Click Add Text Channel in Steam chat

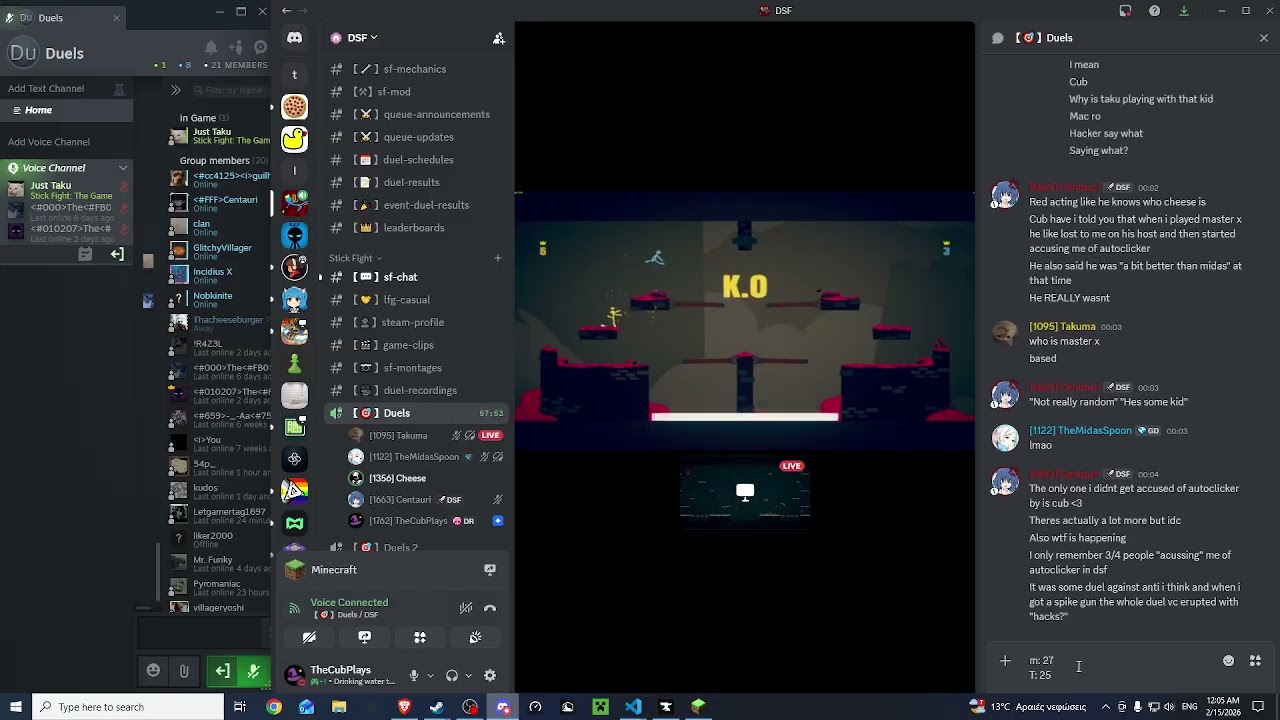coord(46,88)
